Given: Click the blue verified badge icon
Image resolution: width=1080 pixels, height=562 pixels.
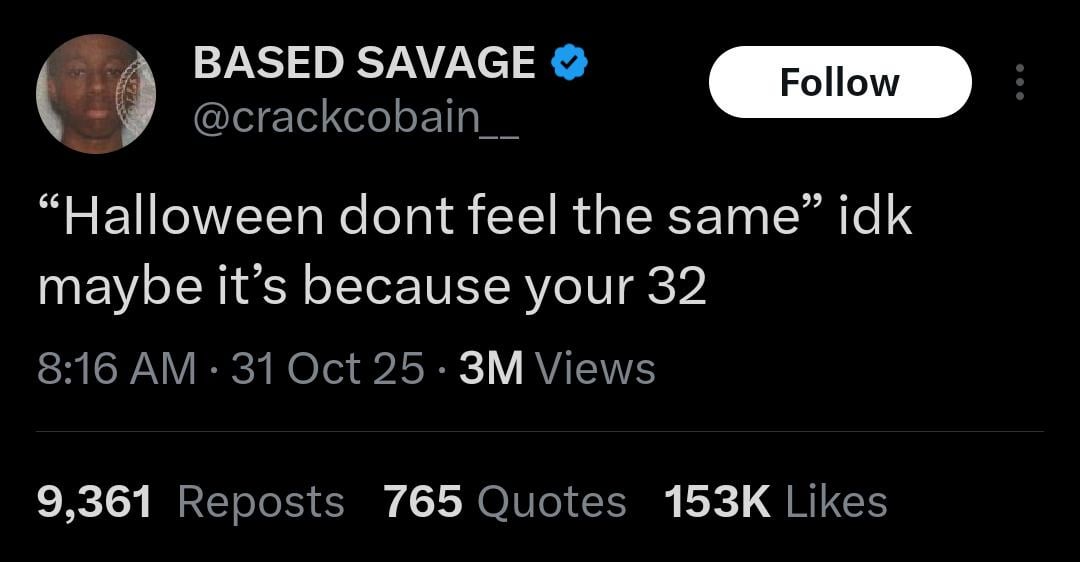Looking at the screenshot, I should click(569, 64).
